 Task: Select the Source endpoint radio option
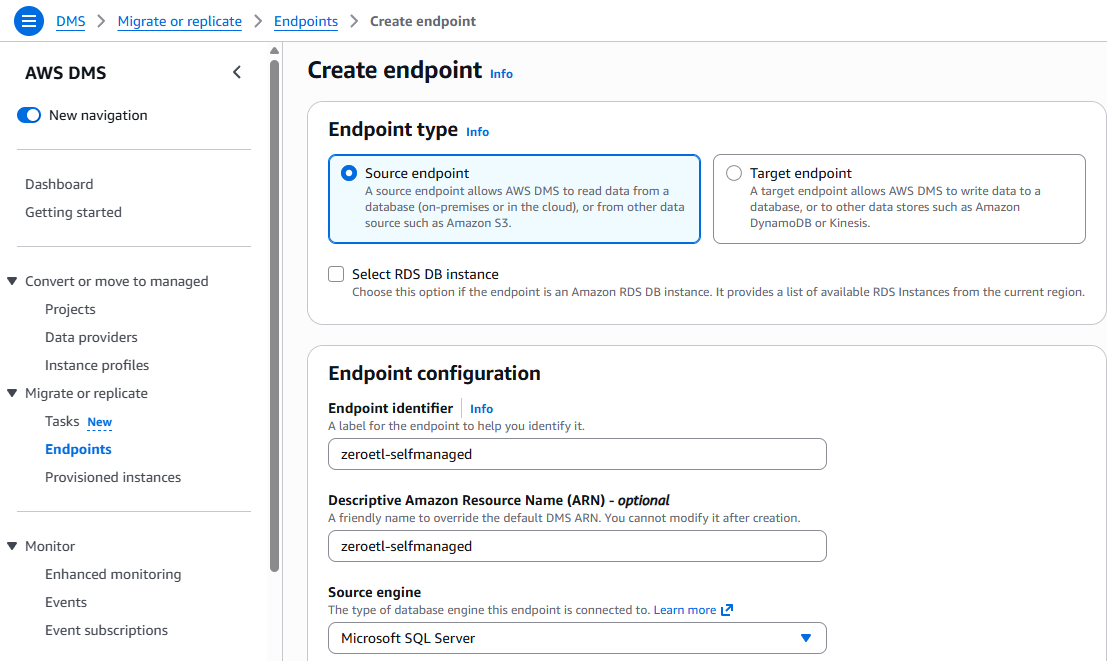point(349,173)
